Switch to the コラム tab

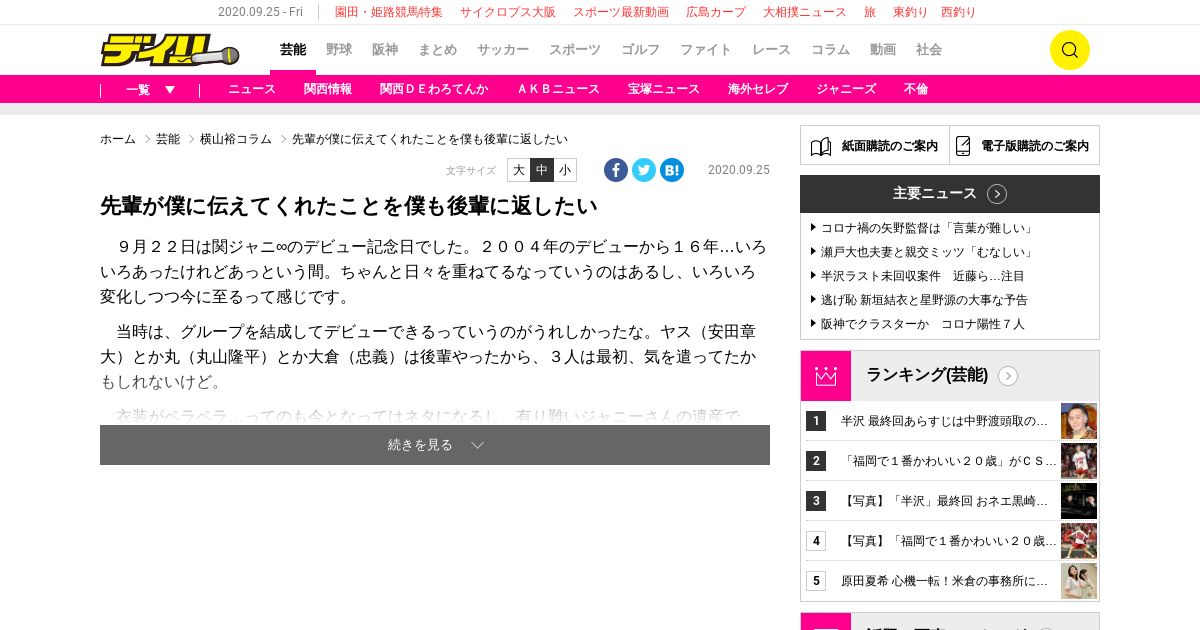click(x=830, y=50)
